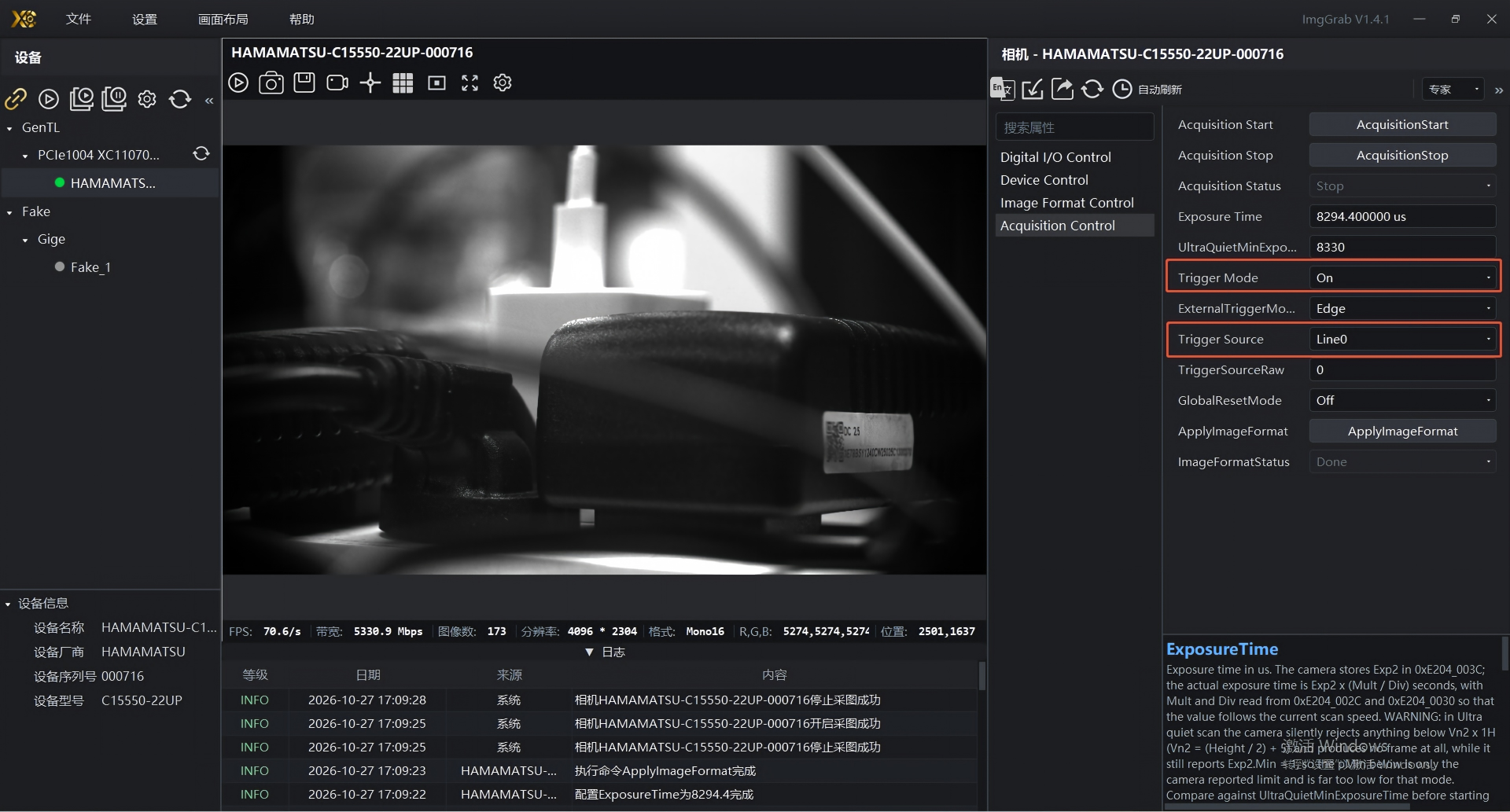
Task: Click import parameters icon in camera panel
Action: point(1033,89)
